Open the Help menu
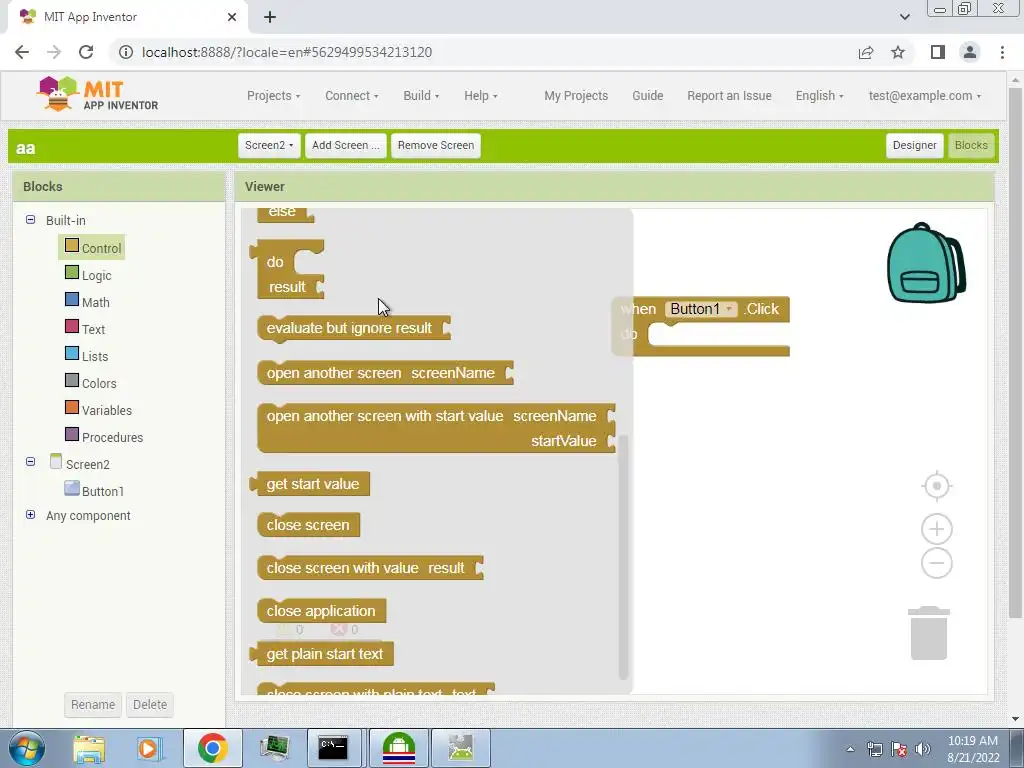 click(x=481, y=96)
